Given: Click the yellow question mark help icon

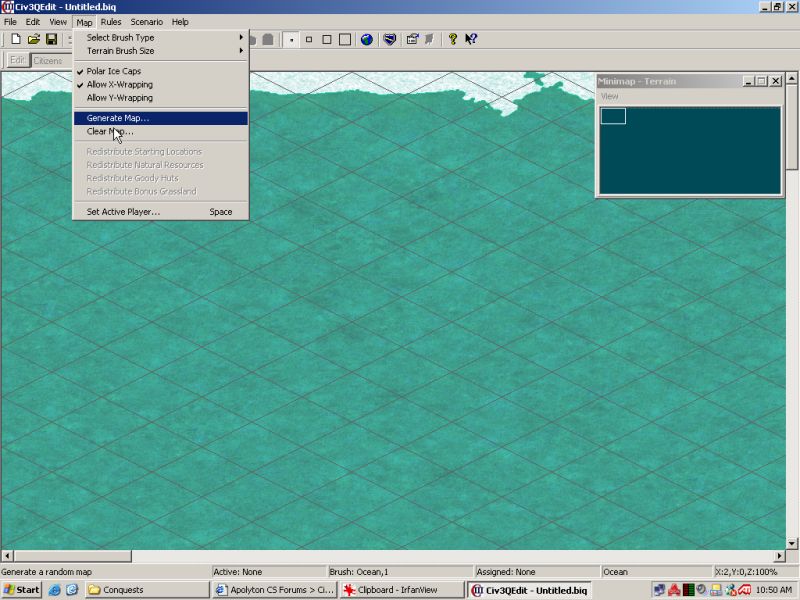Looking at the screenshot, I should pos(452,40).
